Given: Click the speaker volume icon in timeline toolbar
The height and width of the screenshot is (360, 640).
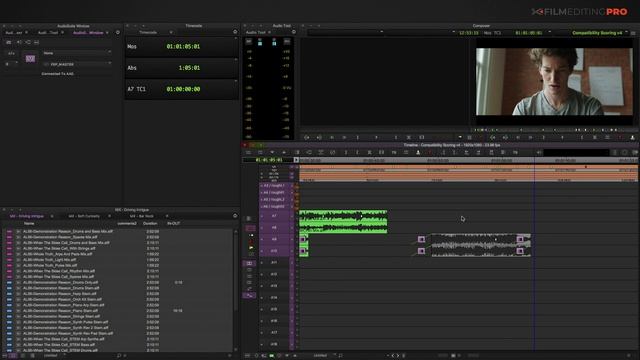Looking at the screenshot, I should 539,152.
